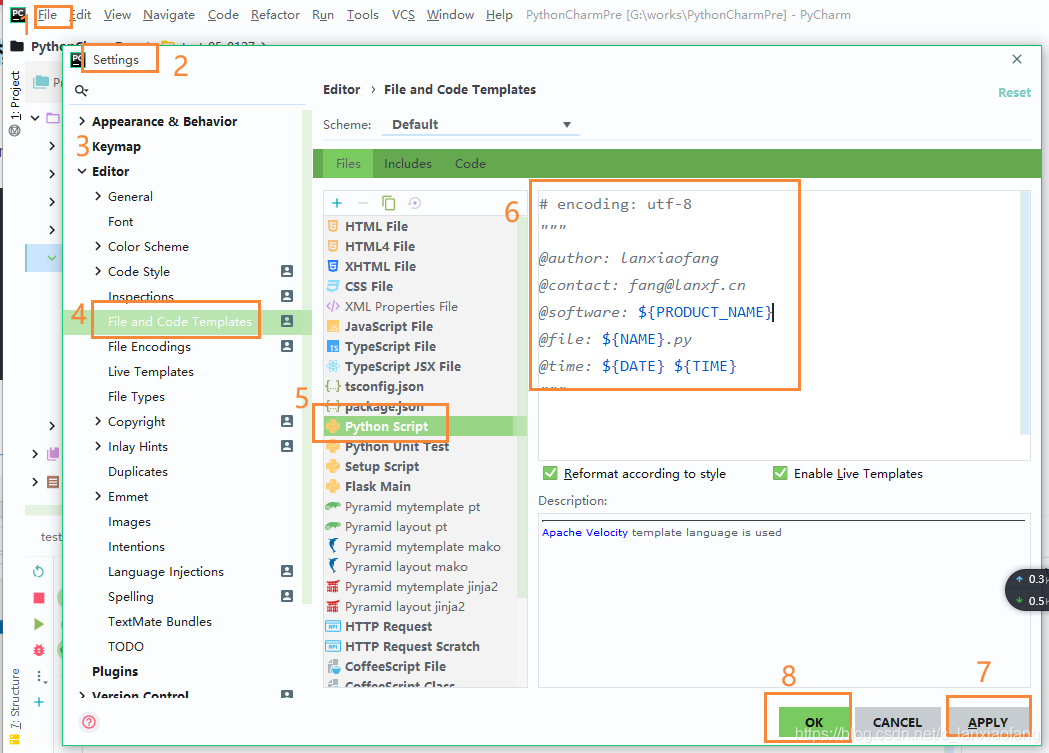Select File Encodings setting
Screen dimensions: 1049x753
(x=149, y=346)
